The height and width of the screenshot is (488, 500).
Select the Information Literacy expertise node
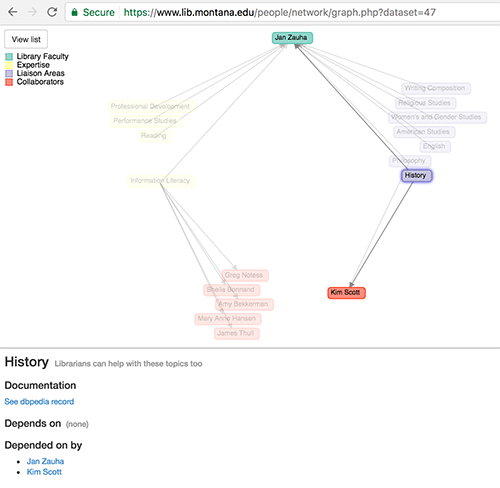click(x=161, y=181)
